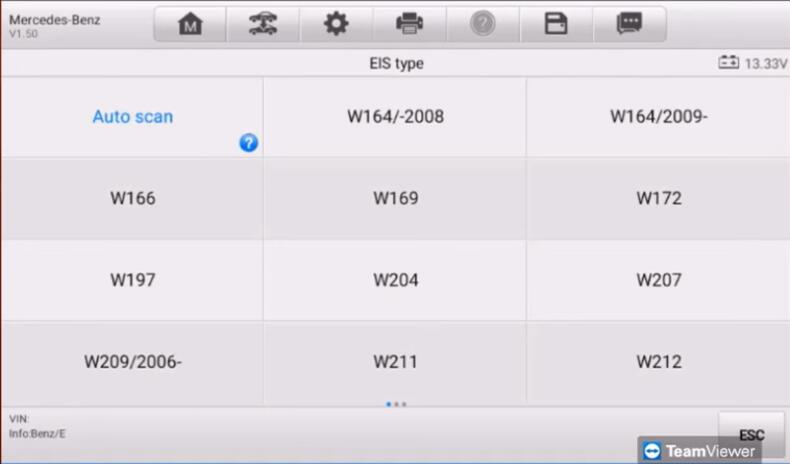
Task: Click the TeamViewer badge
Action: click(700, 450)
